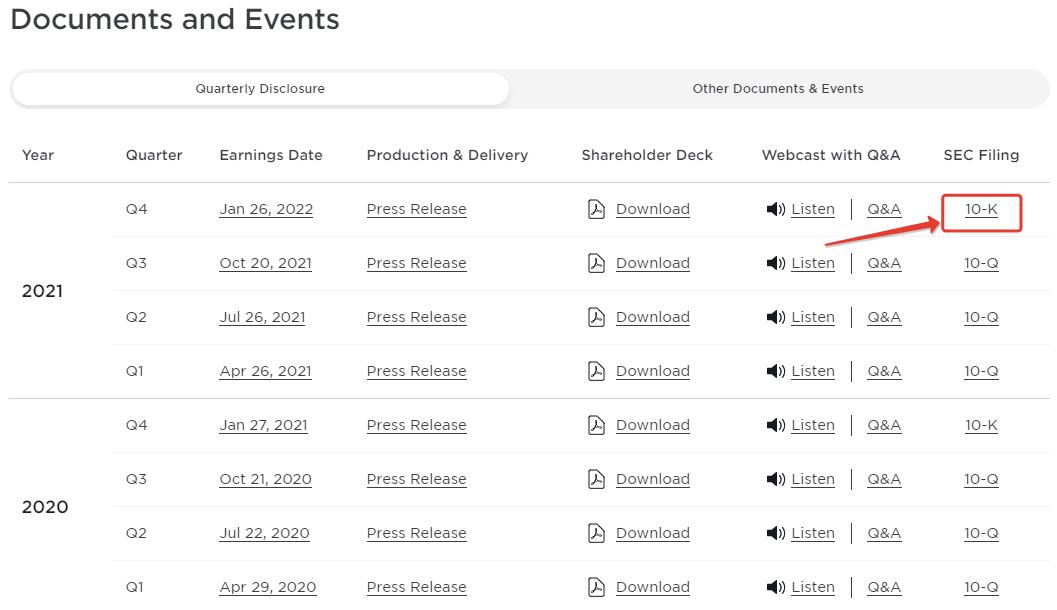Open the 10-Q filing for Q1 2021
Image resolution: width=1057 pixels, height=610 pixels.
click(x=981, y=371)
